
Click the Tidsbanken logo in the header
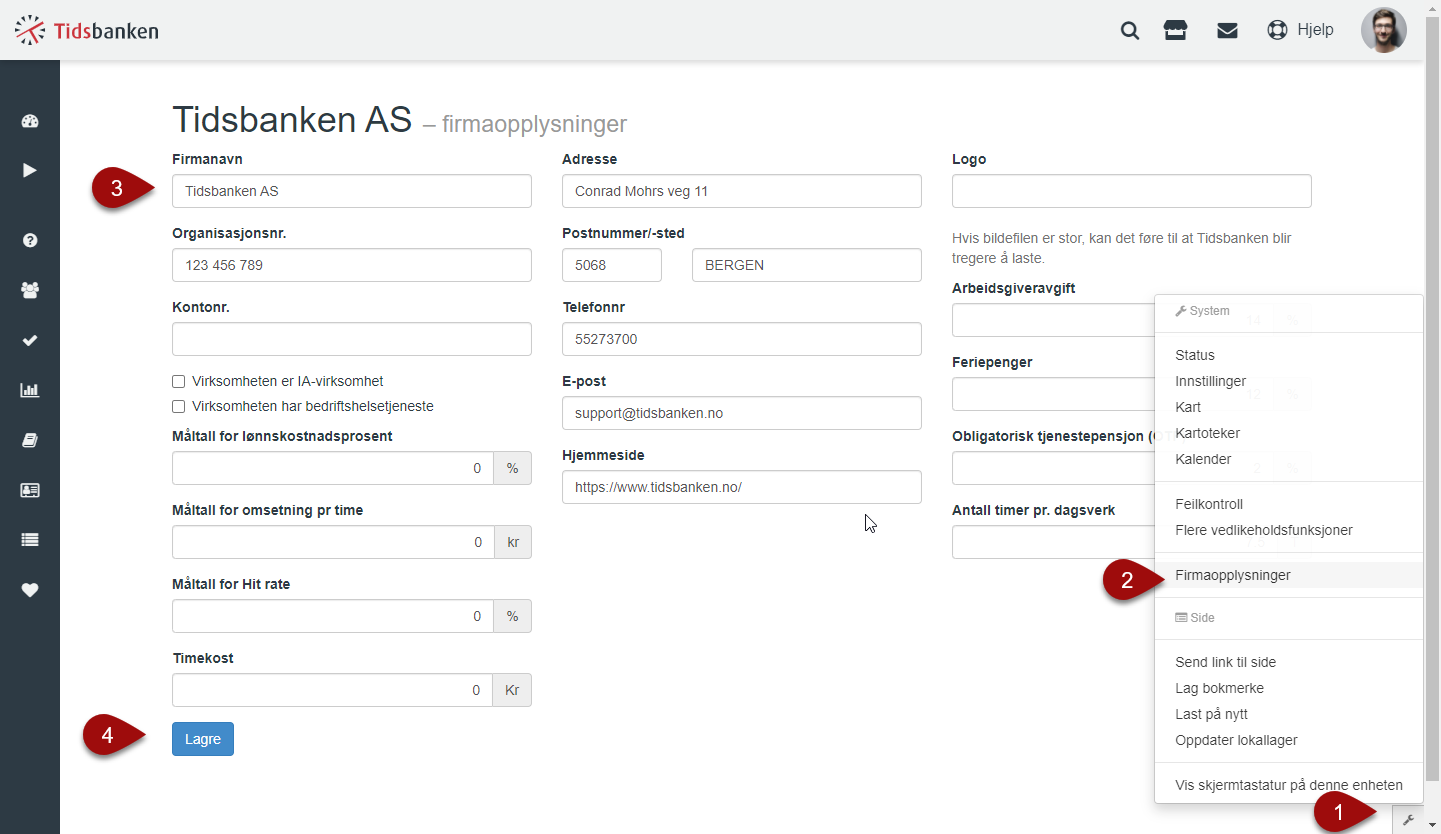coord(86,31)
